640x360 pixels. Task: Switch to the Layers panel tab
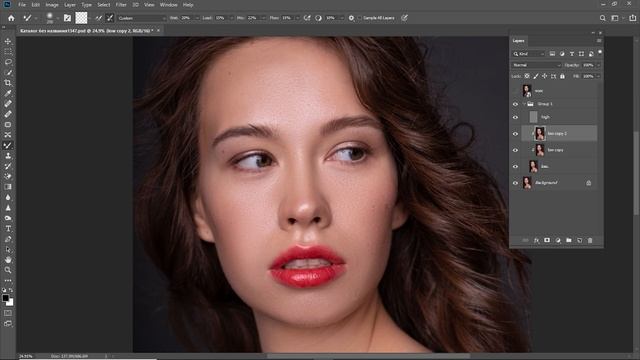[518, 41]
